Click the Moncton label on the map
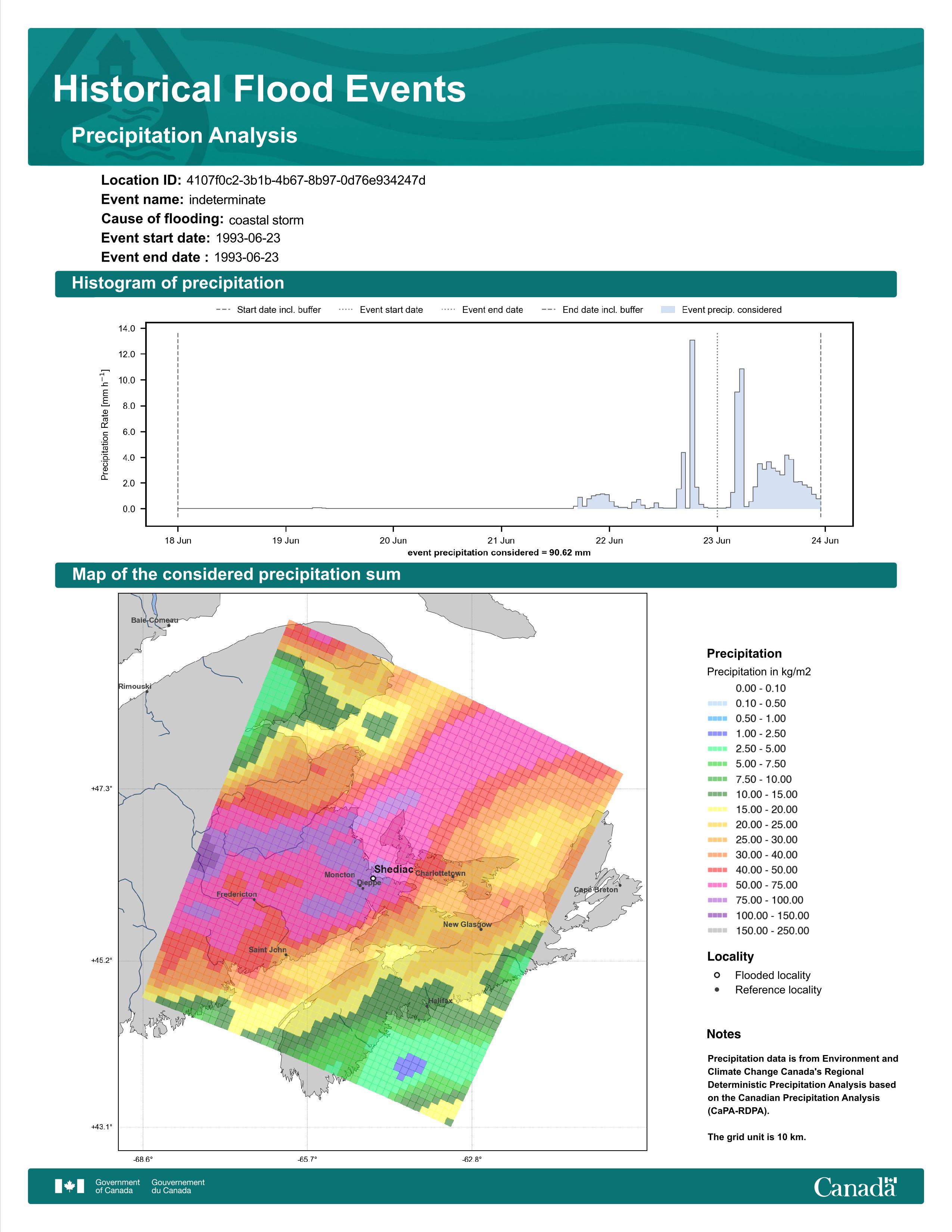 coord(339,875)
